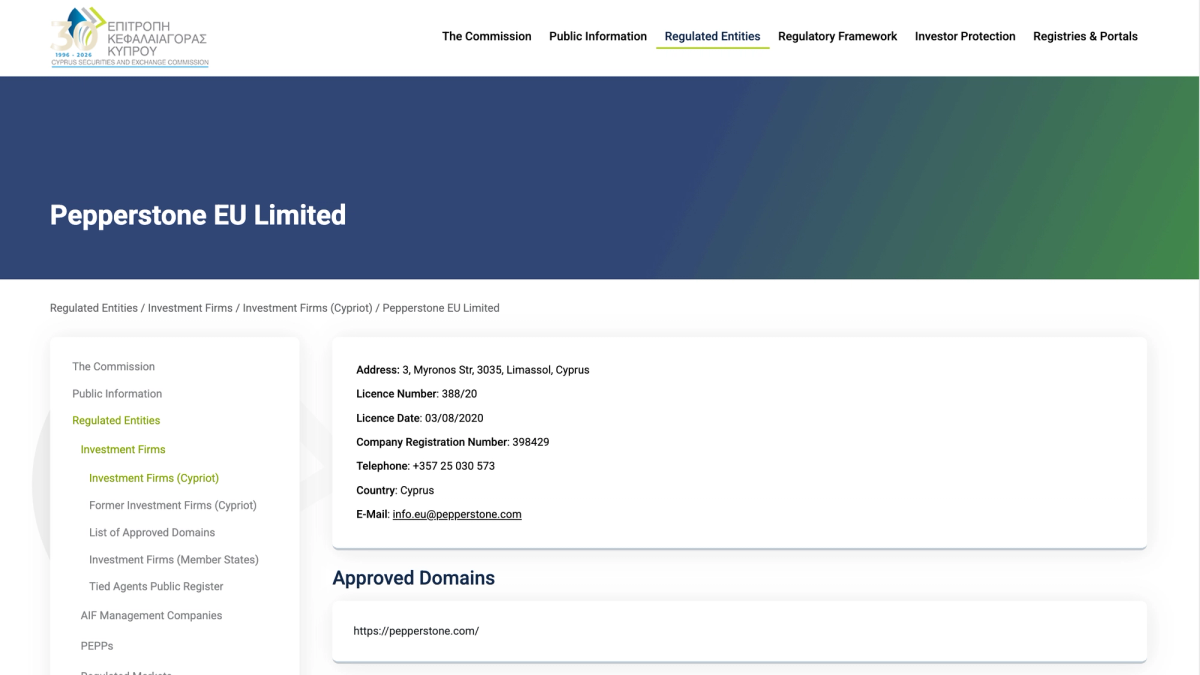Screen dimensions: 1200x675
Task: Open Tied Agents Public Register sidebar item
Action: pyautogui.click(x=156, y=586)
